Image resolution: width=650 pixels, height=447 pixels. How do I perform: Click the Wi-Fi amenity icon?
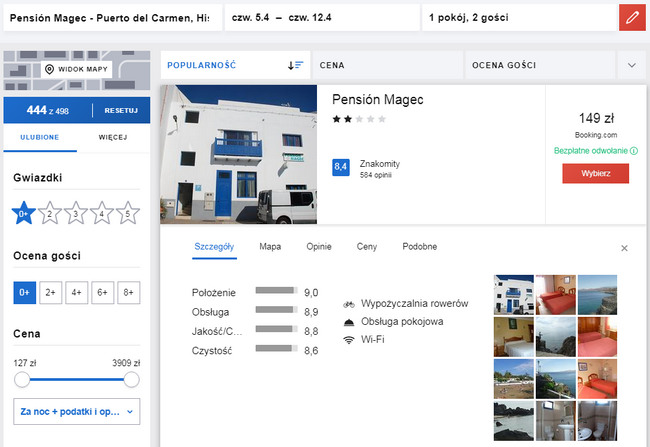[349, 340]
